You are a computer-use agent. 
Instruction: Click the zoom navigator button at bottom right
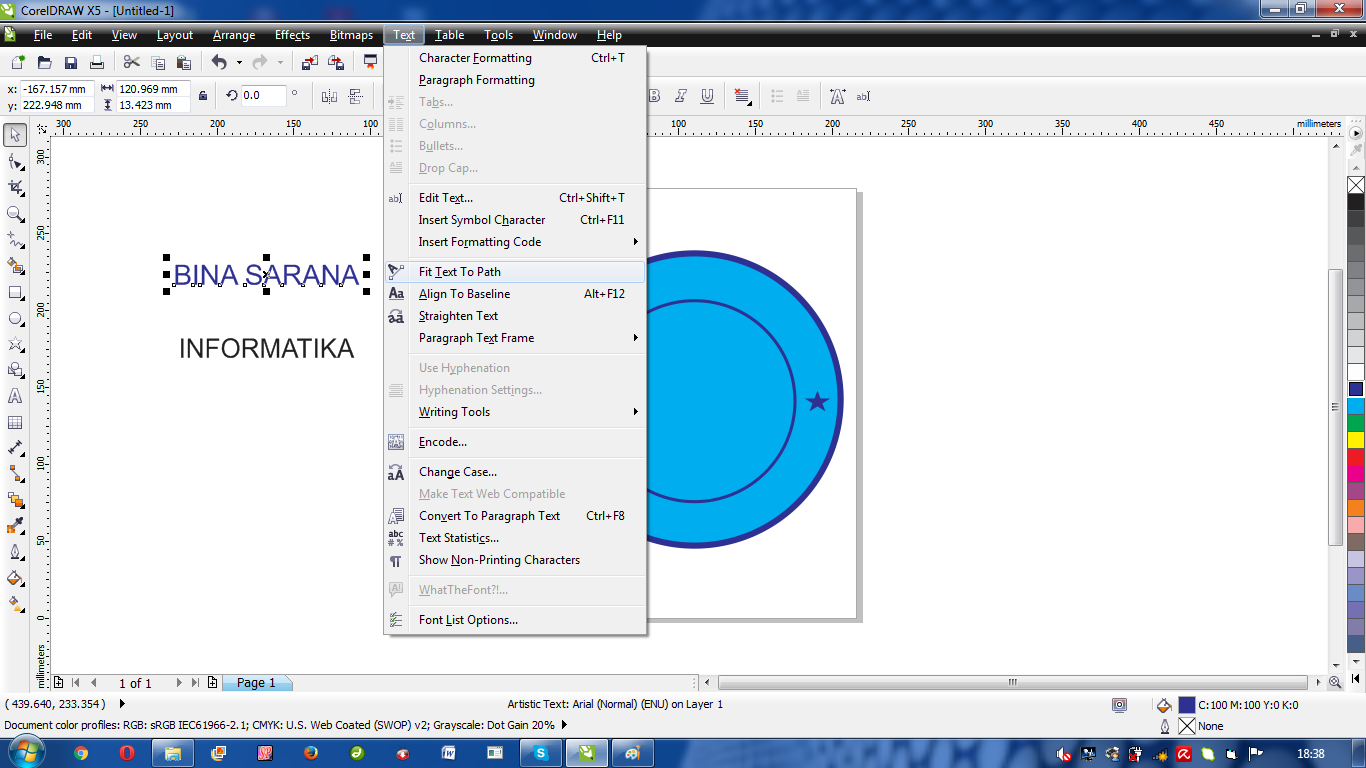[x=1335, y=682]
